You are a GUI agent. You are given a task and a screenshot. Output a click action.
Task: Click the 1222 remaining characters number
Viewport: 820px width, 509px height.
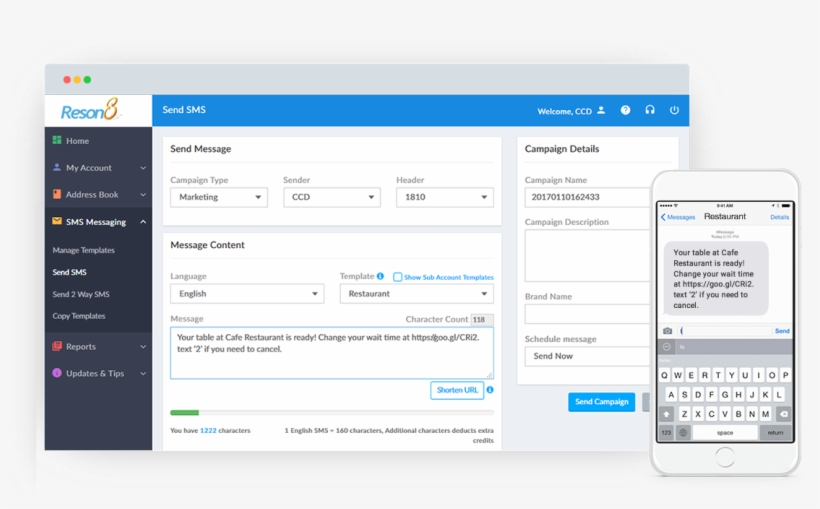[x=208, y=430]
